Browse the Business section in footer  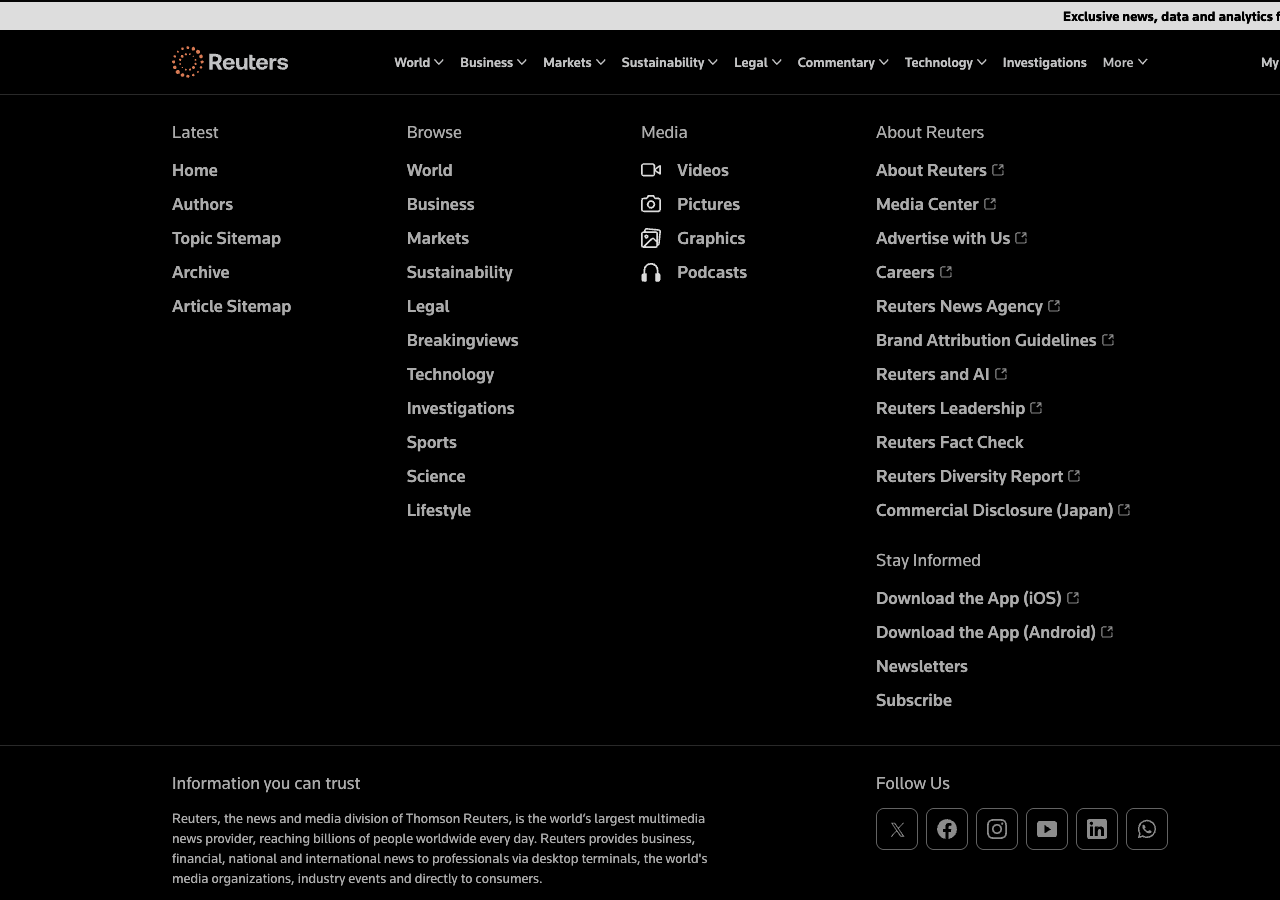440,204
